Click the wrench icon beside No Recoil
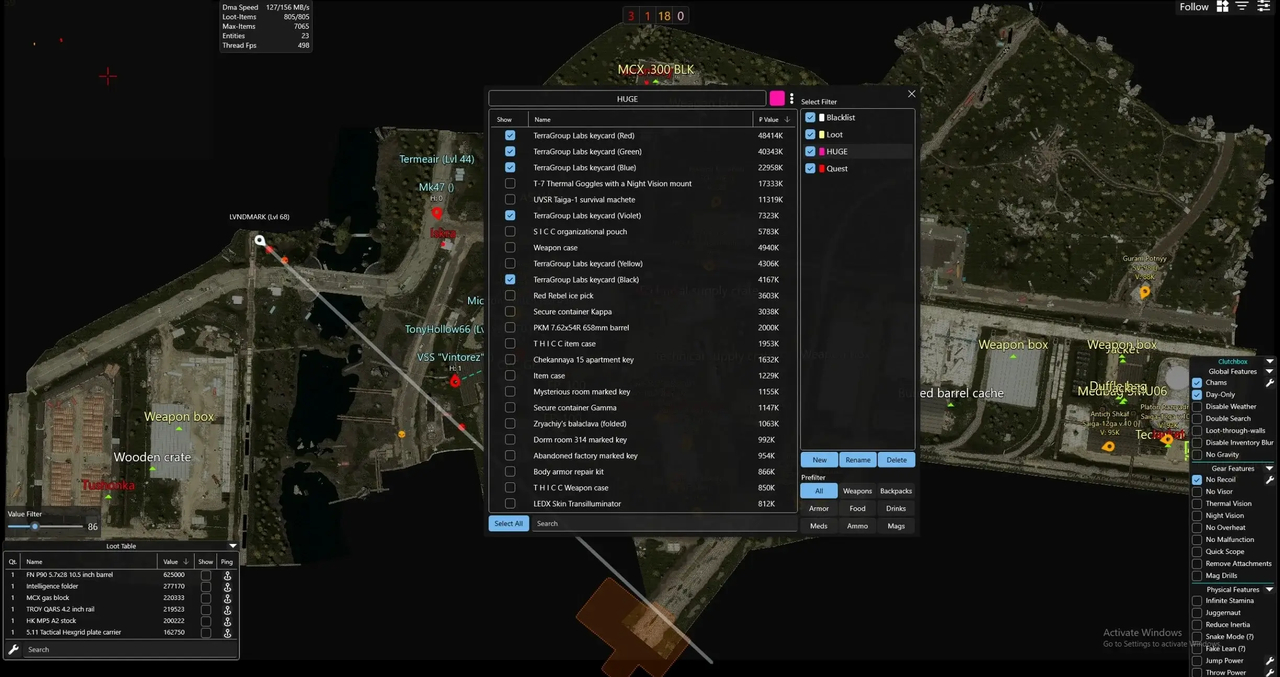 coord(1270,478)
